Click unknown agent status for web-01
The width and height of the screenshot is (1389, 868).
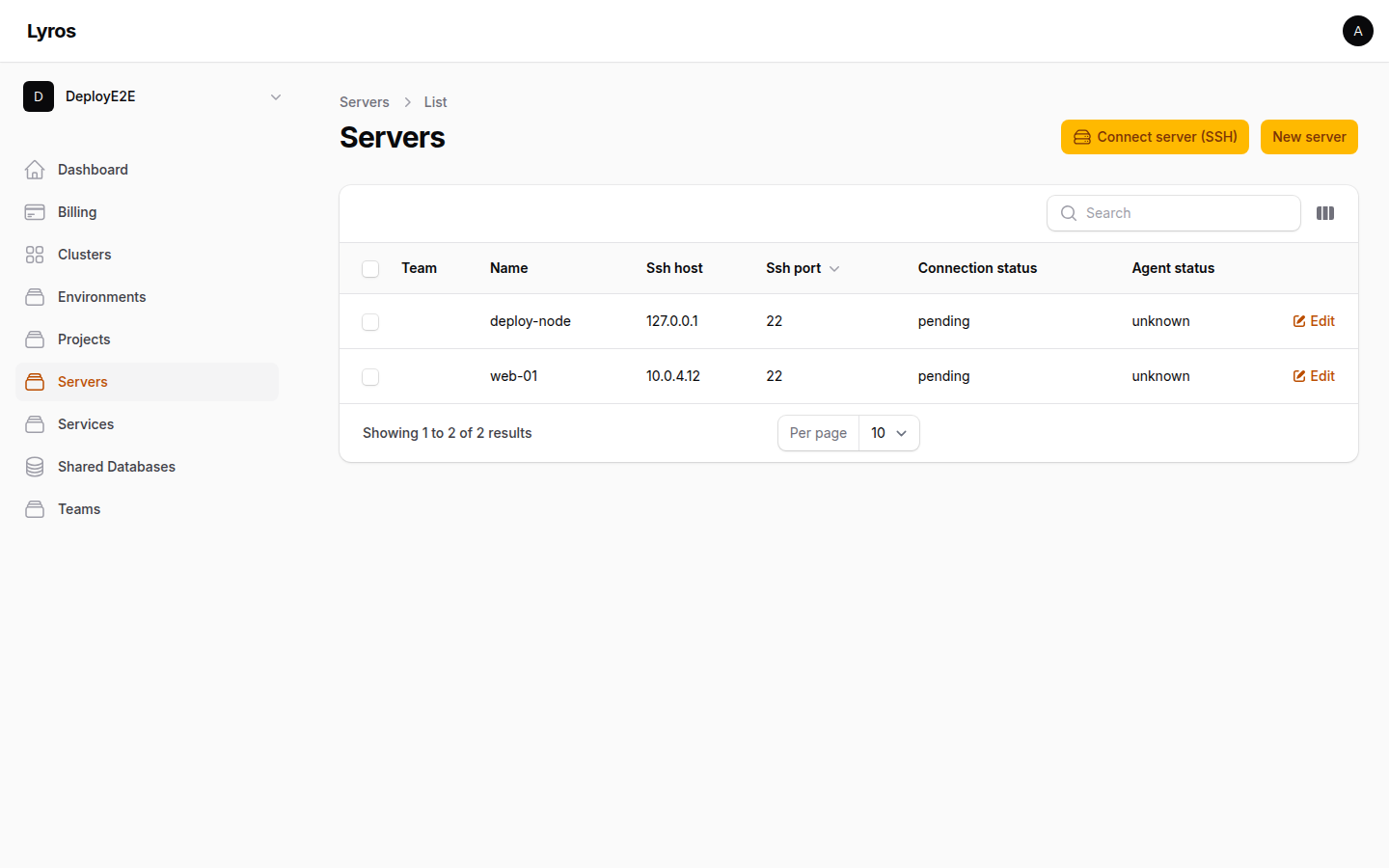(1161, 376)
